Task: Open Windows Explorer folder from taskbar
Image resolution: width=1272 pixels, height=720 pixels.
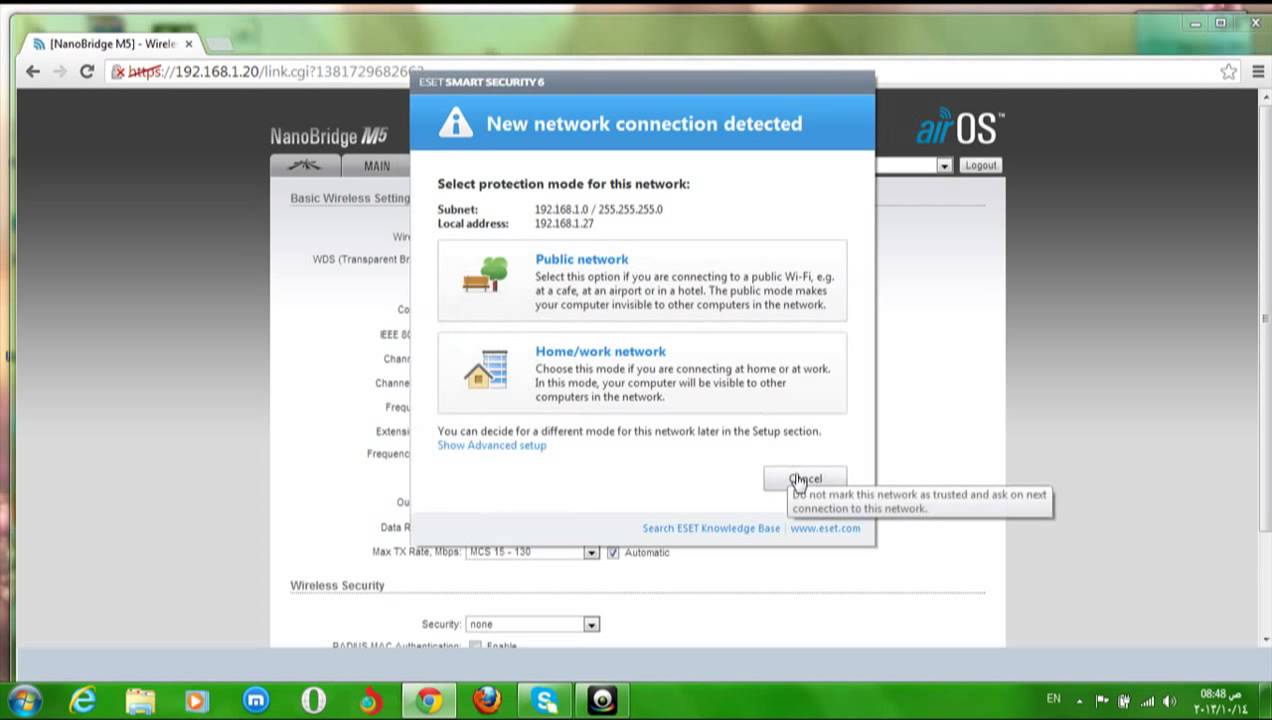Action: coord(140,701)
